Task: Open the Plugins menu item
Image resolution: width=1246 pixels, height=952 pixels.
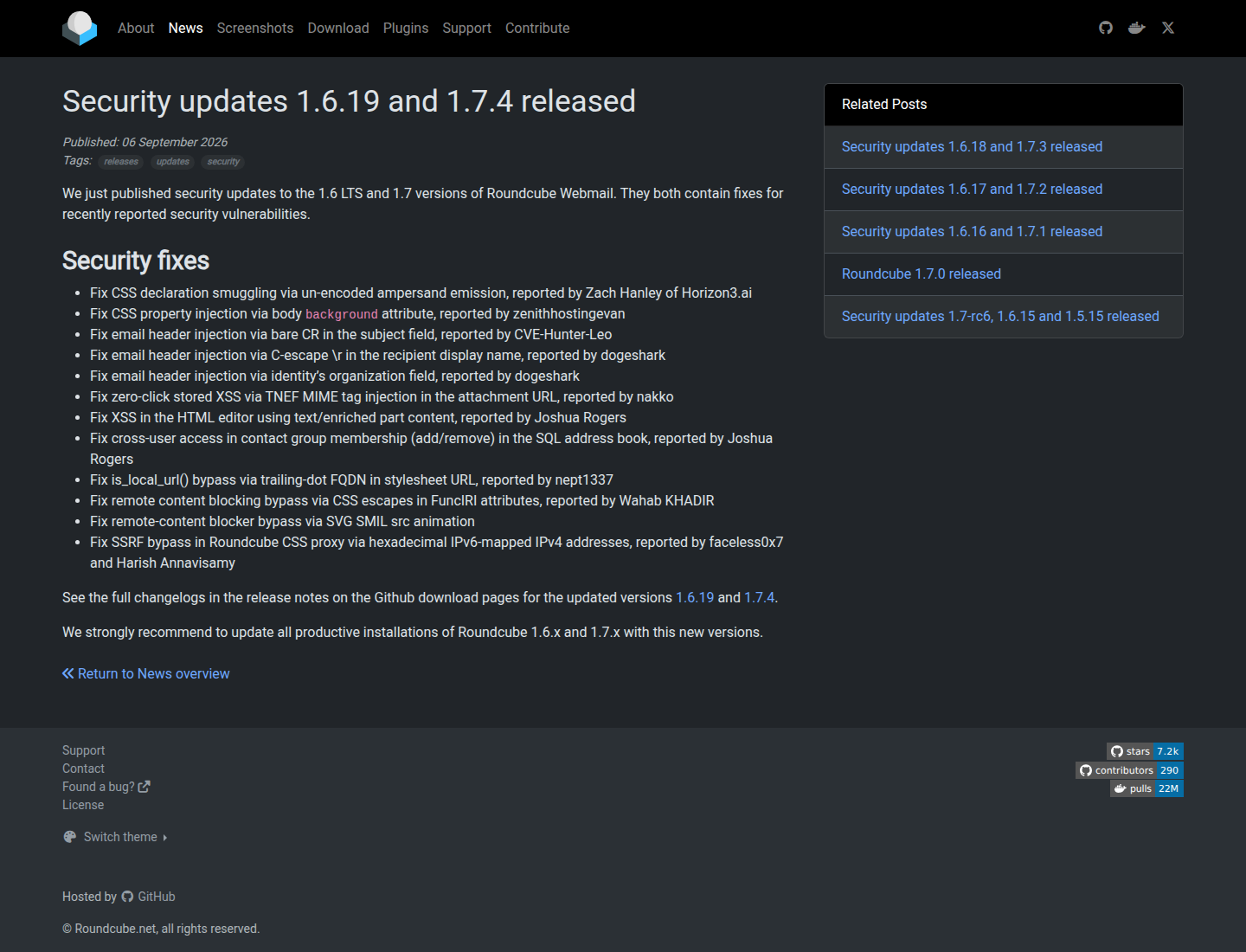Action: (406, 28)
